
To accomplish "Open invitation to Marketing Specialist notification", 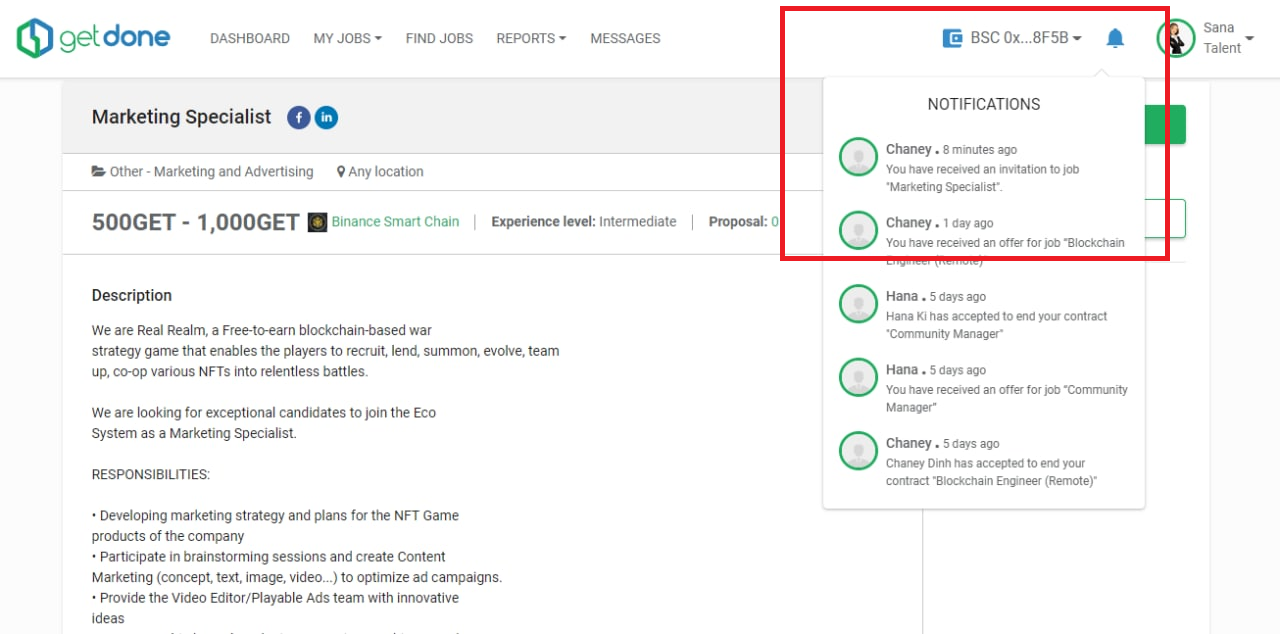I will (984, 167).
